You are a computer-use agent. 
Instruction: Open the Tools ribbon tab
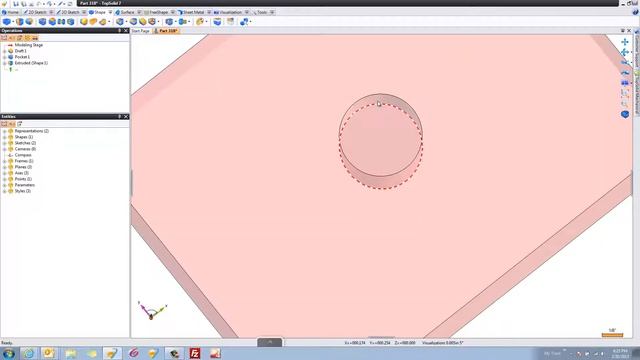tap(260, 12)
